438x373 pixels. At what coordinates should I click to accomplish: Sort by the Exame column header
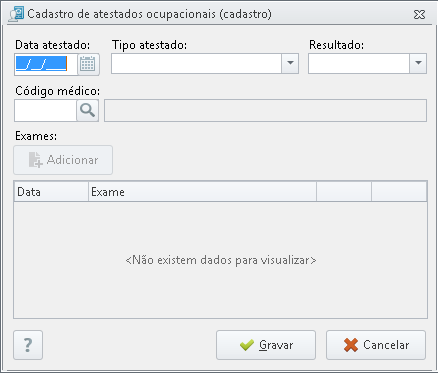coord(202,192)
